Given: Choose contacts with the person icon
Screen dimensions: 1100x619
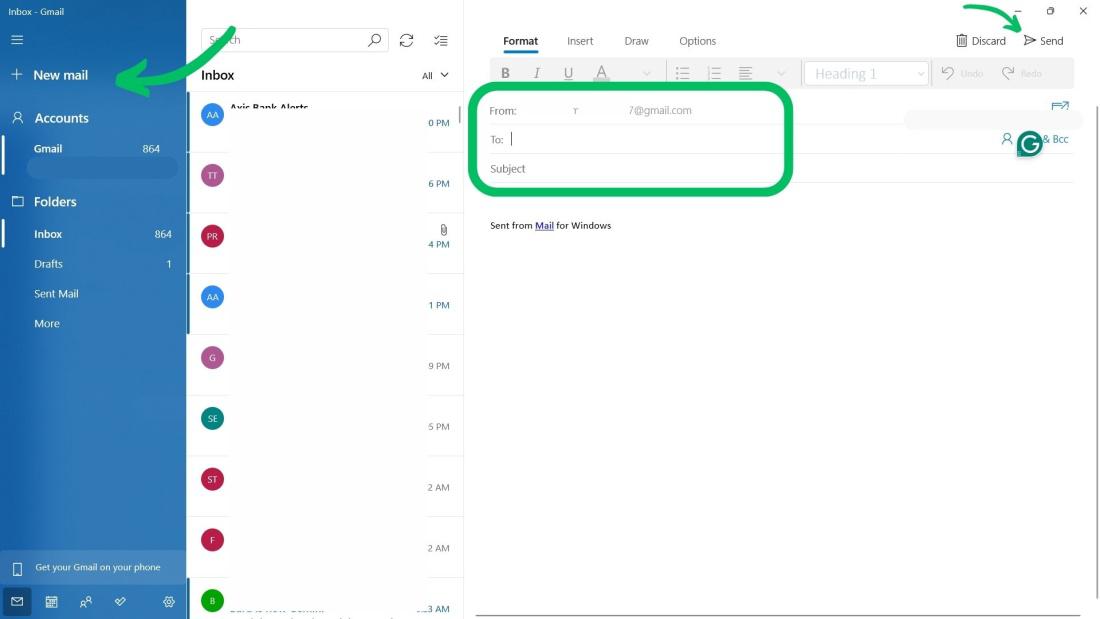Looking at the screenshot, I should (1007, 139).
